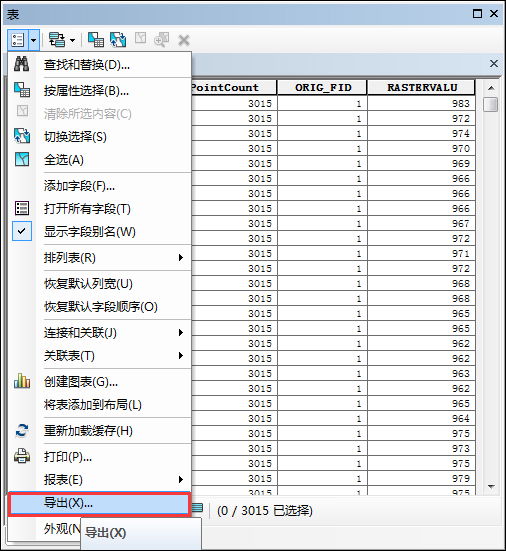Click bar chart icon beside 创建图表
The height and width of the screenshot is (551, 506).
point(22,381)
